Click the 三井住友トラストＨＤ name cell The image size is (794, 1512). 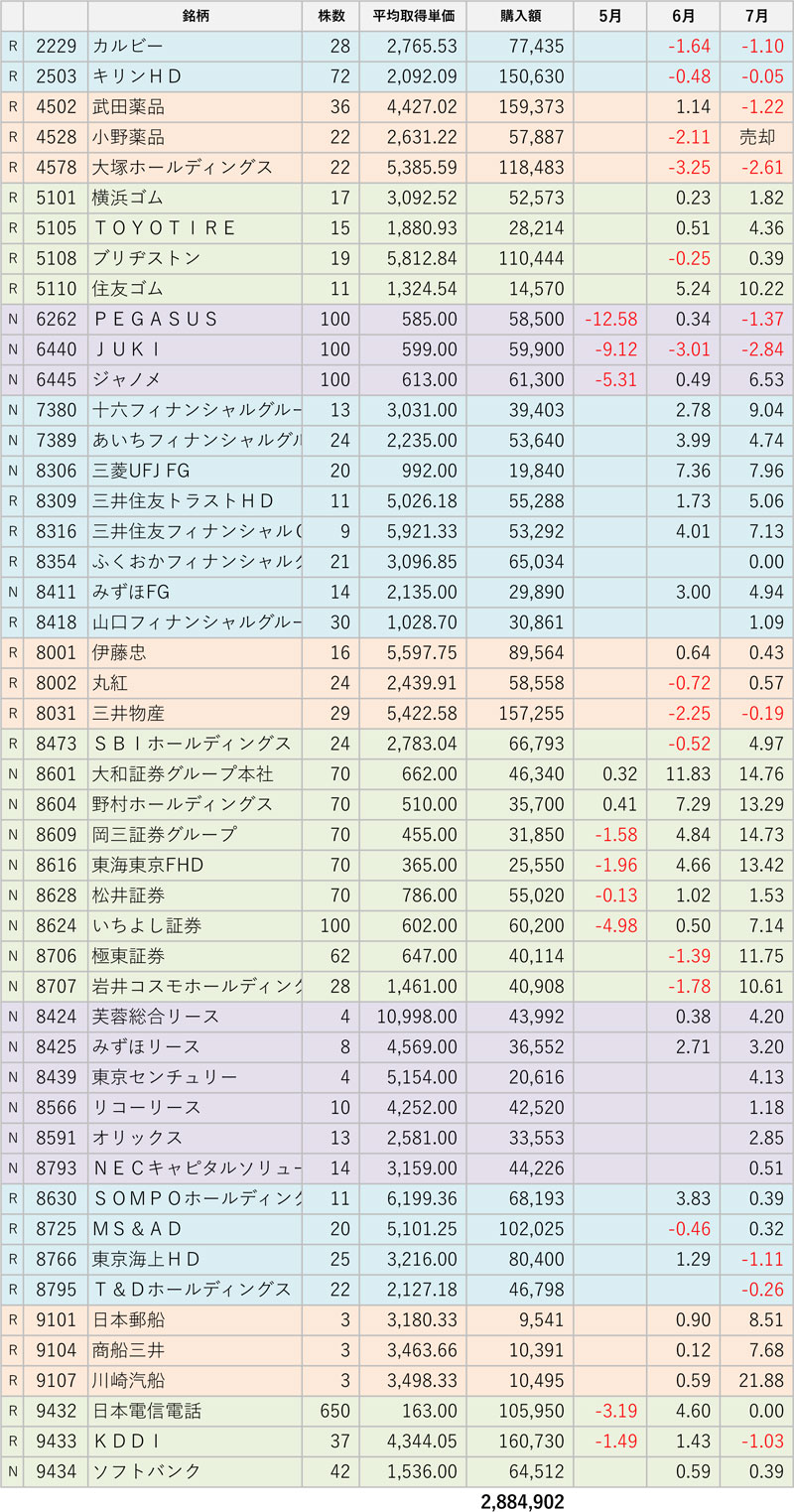(x=195, y=501)
